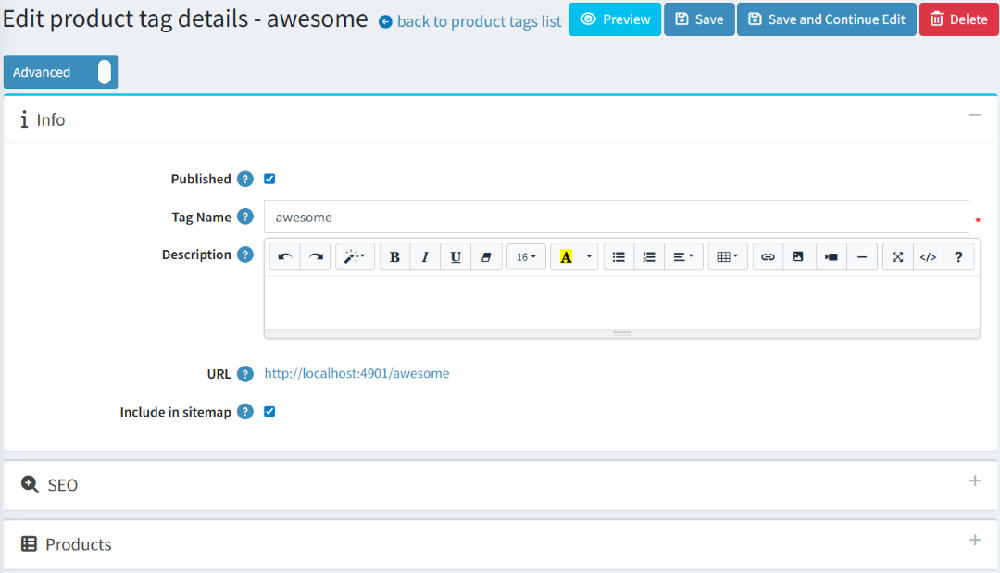Collapse the Info panel
Viewport: 1000px width, 573px height.
pyautogui.click(x=975, y=115)
